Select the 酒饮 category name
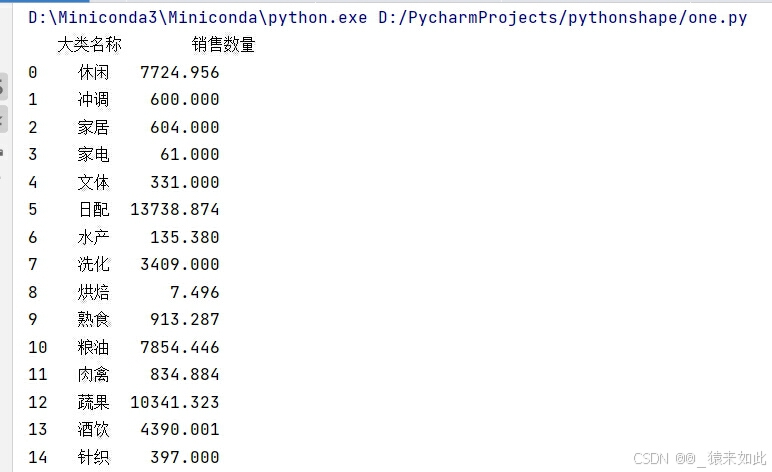Image resolution: width=772 pixels, height=472 pixels. [x=93, y=430]
